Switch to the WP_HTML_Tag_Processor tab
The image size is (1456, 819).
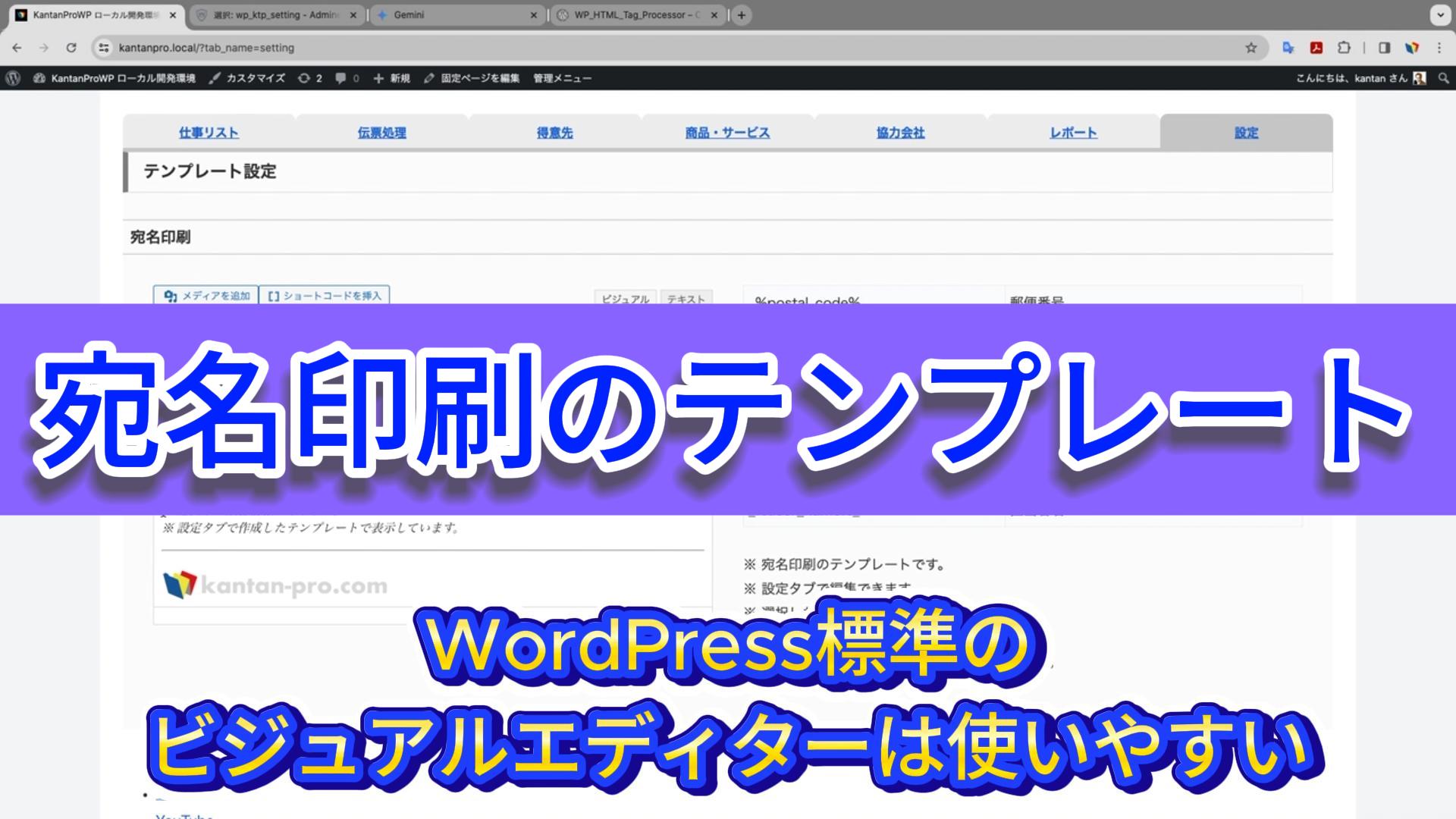point(638,15)
